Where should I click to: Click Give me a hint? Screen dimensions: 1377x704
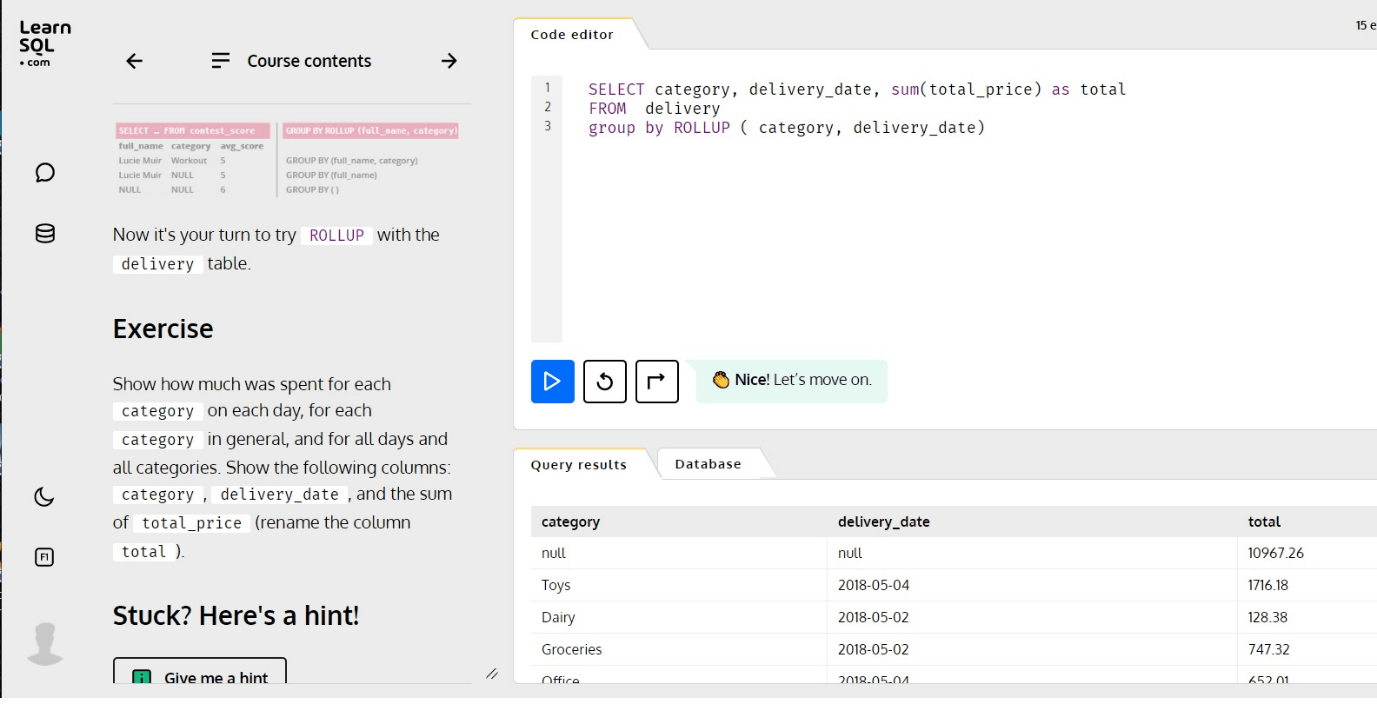199,677
